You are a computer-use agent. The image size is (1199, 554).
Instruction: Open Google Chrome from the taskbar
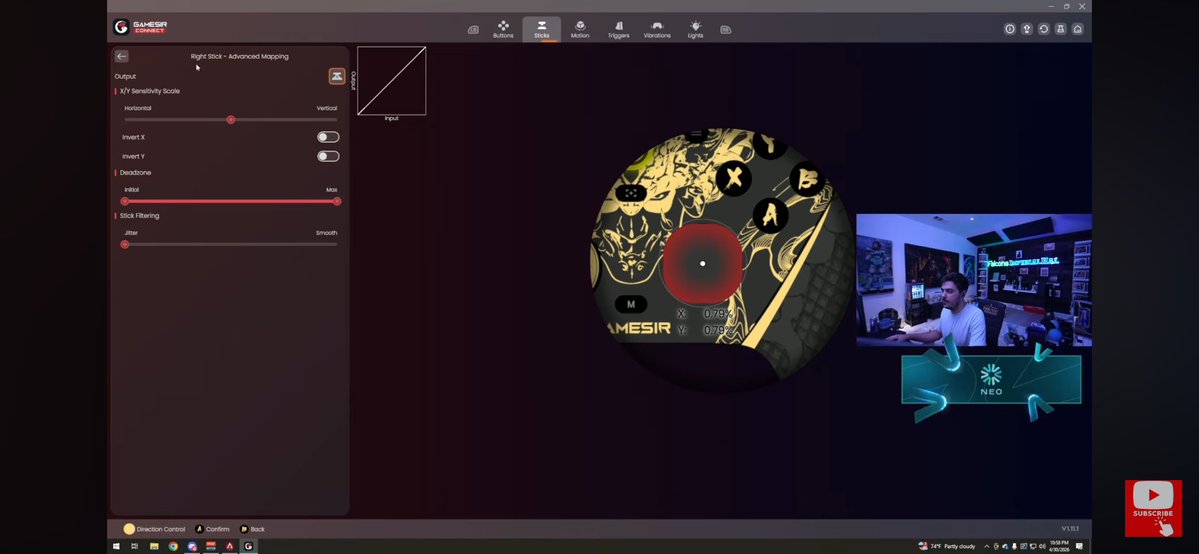pyautogui.click(x=173, y=546)
